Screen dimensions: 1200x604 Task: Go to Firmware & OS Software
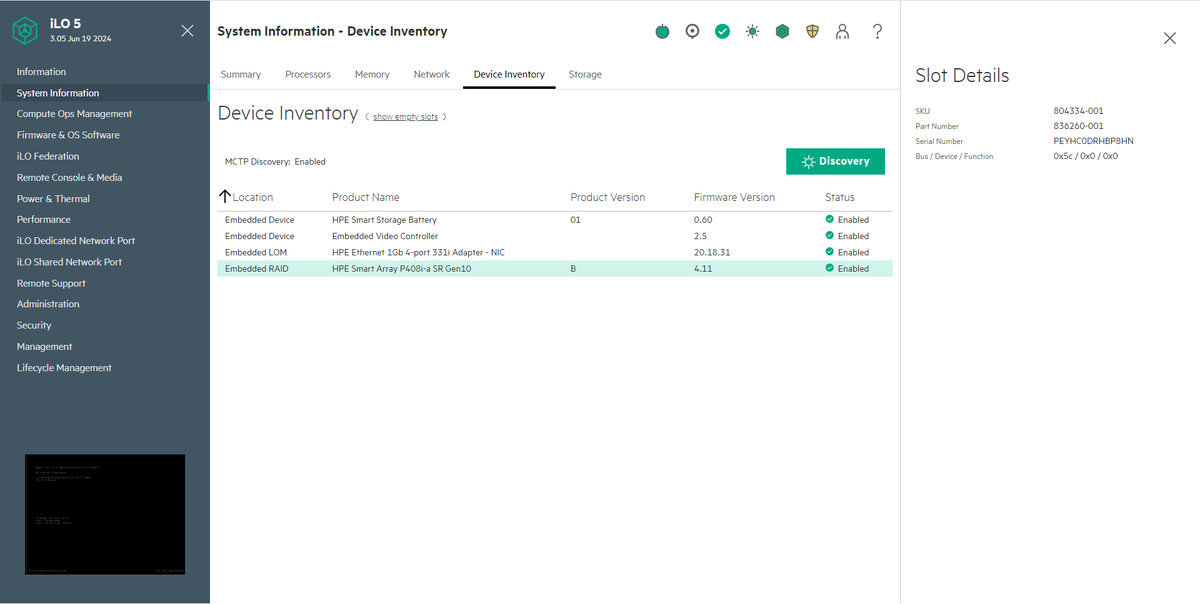[x=68, y=135]
